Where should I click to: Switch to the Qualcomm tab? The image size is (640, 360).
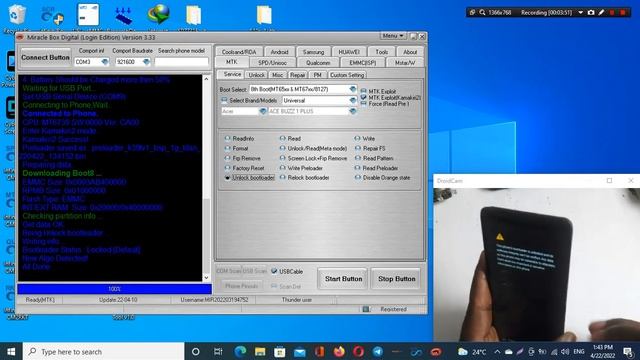coord(318,63)
